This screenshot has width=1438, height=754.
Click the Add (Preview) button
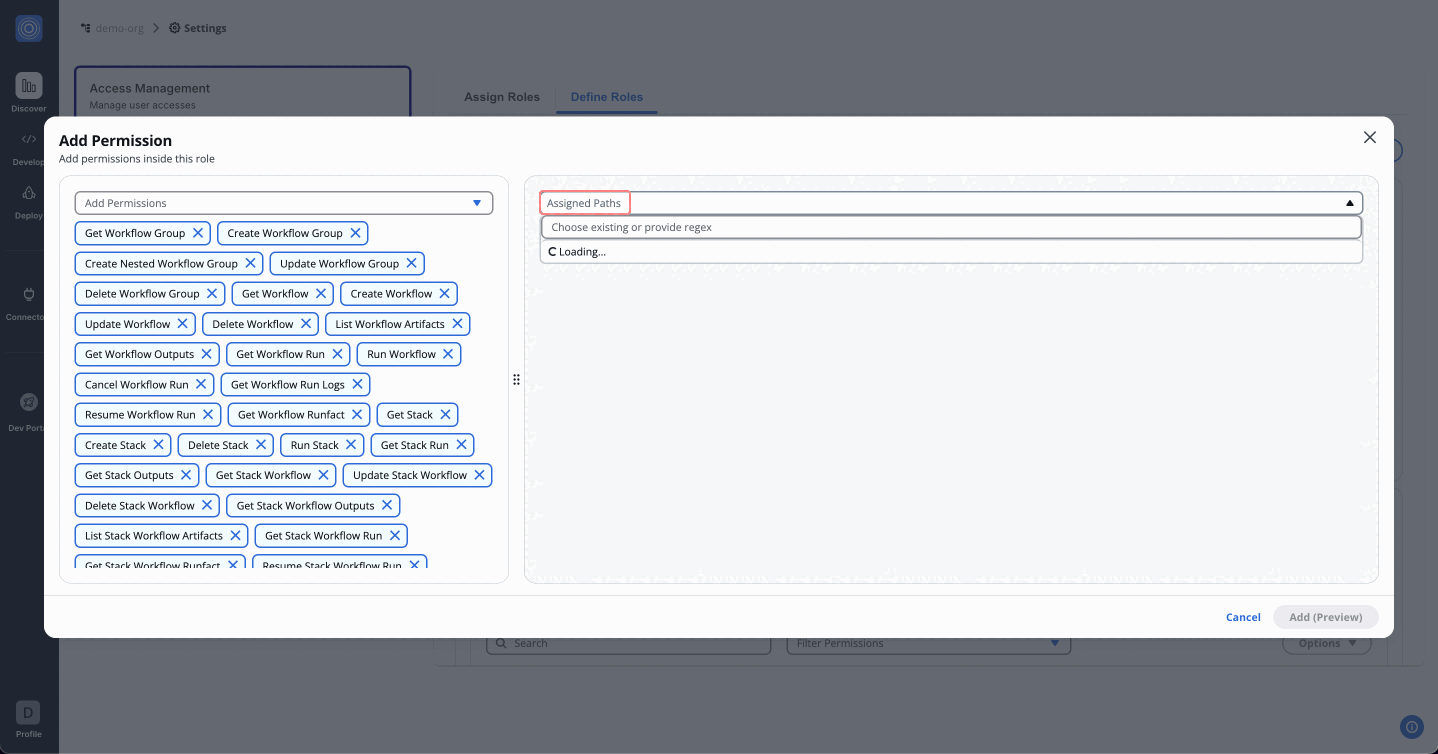click(1325, 617)
